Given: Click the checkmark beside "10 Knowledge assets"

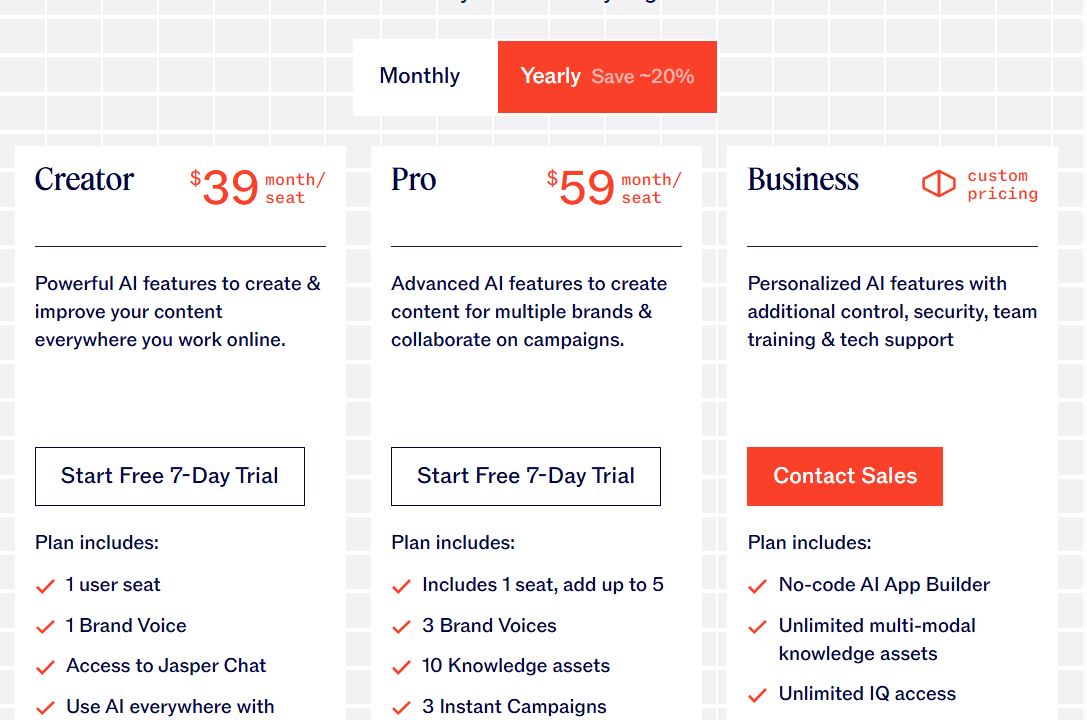Looking at the screenshot, I should pos(401,667).
